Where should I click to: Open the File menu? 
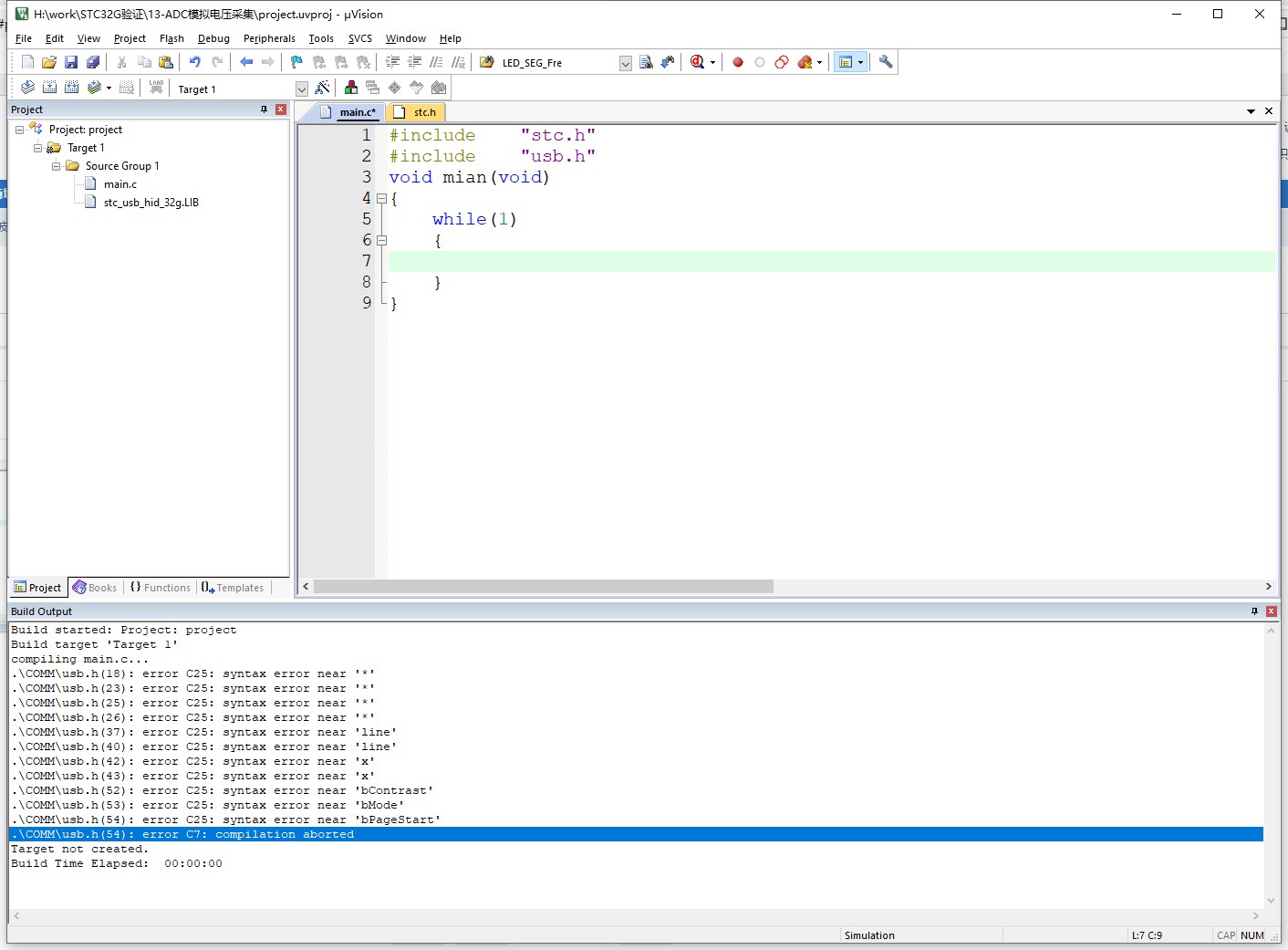[x=24, y=38]
